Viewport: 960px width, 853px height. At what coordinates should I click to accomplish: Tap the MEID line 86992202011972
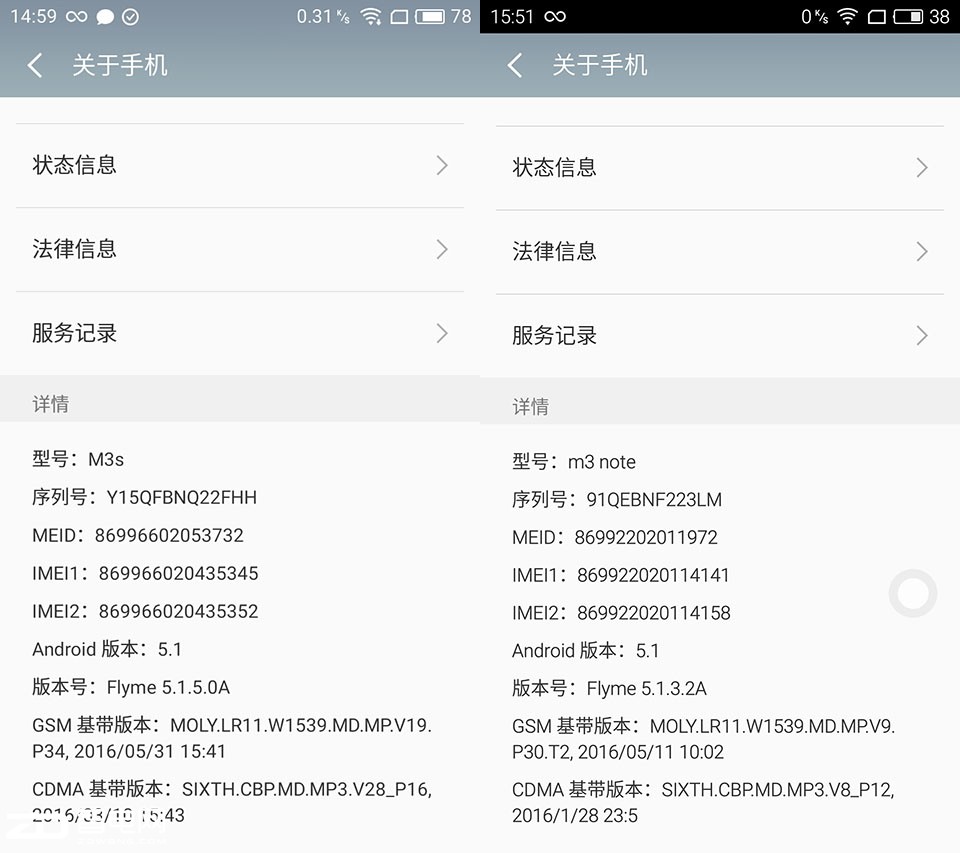click(x=615, y=538)
